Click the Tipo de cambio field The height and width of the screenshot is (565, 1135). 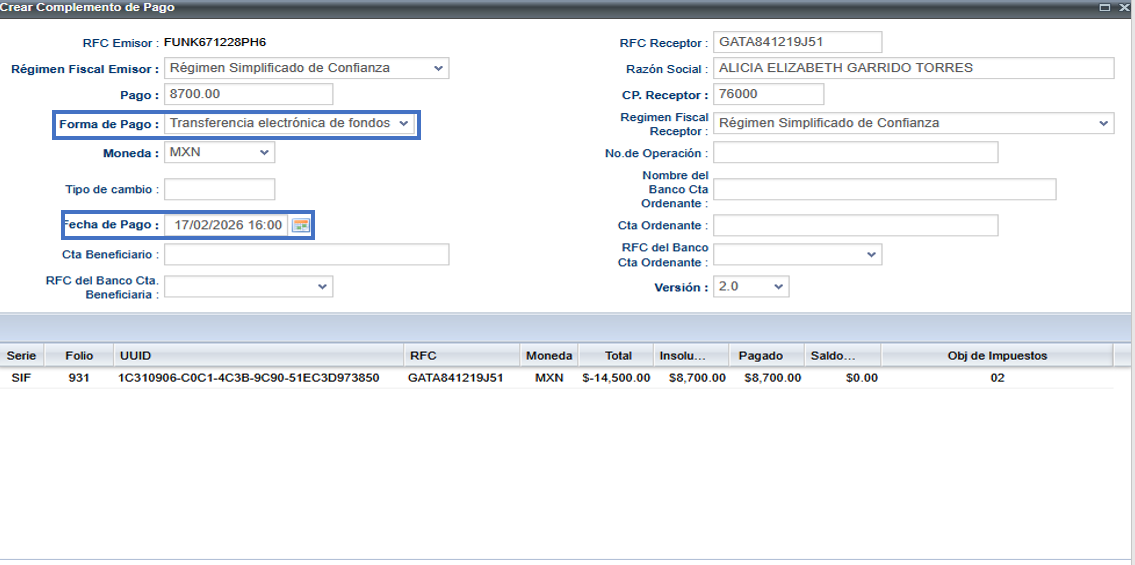click(x=219, y=190)
